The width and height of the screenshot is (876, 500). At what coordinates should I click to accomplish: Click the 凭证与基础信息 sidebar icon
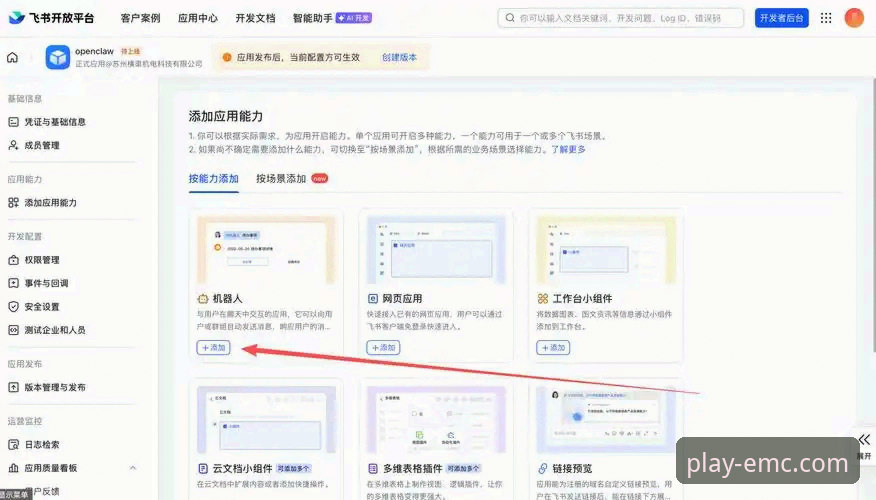[x=13, y=122]
